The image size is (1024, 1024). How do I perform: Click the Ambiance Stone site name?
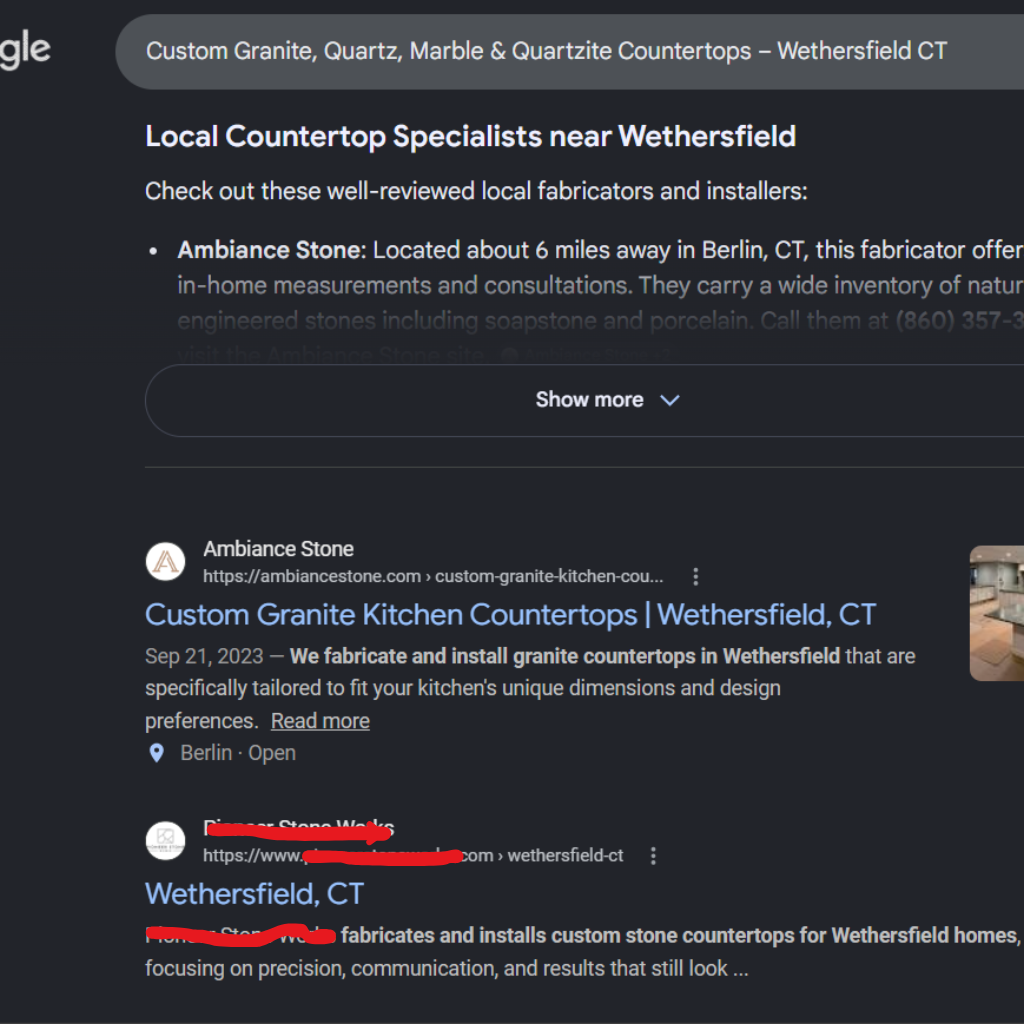click(x=278, y=549)
